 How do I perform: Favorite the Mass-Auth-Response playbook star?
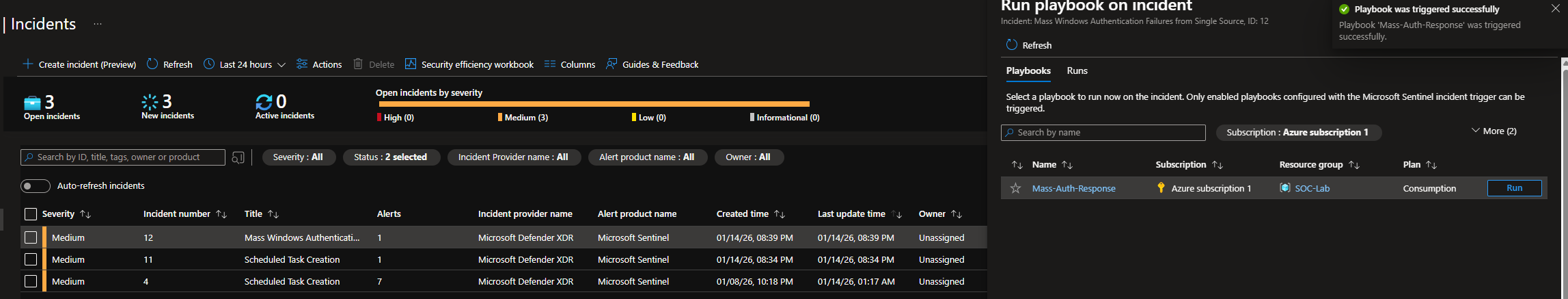[1016, 188]
